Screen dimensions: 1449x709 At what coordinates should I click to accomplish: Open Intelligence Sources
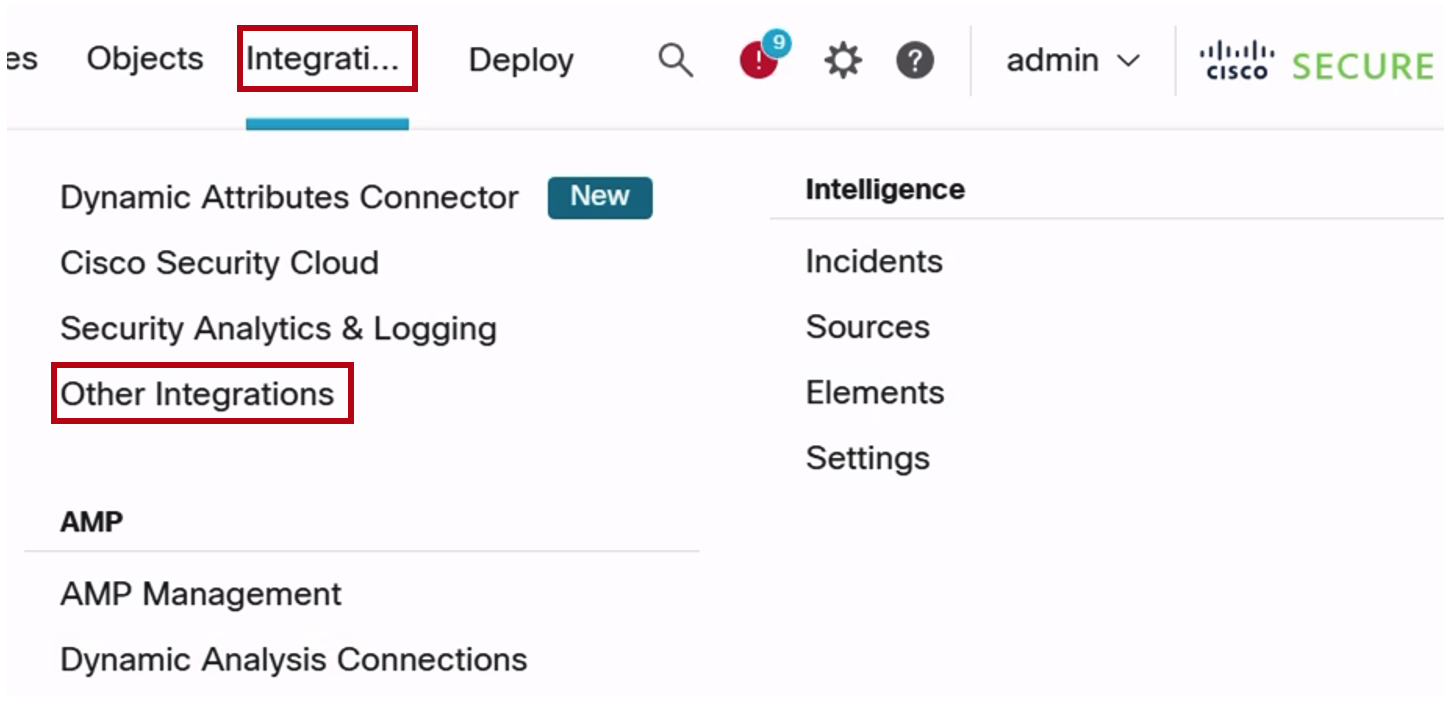[x=868, y=327]
